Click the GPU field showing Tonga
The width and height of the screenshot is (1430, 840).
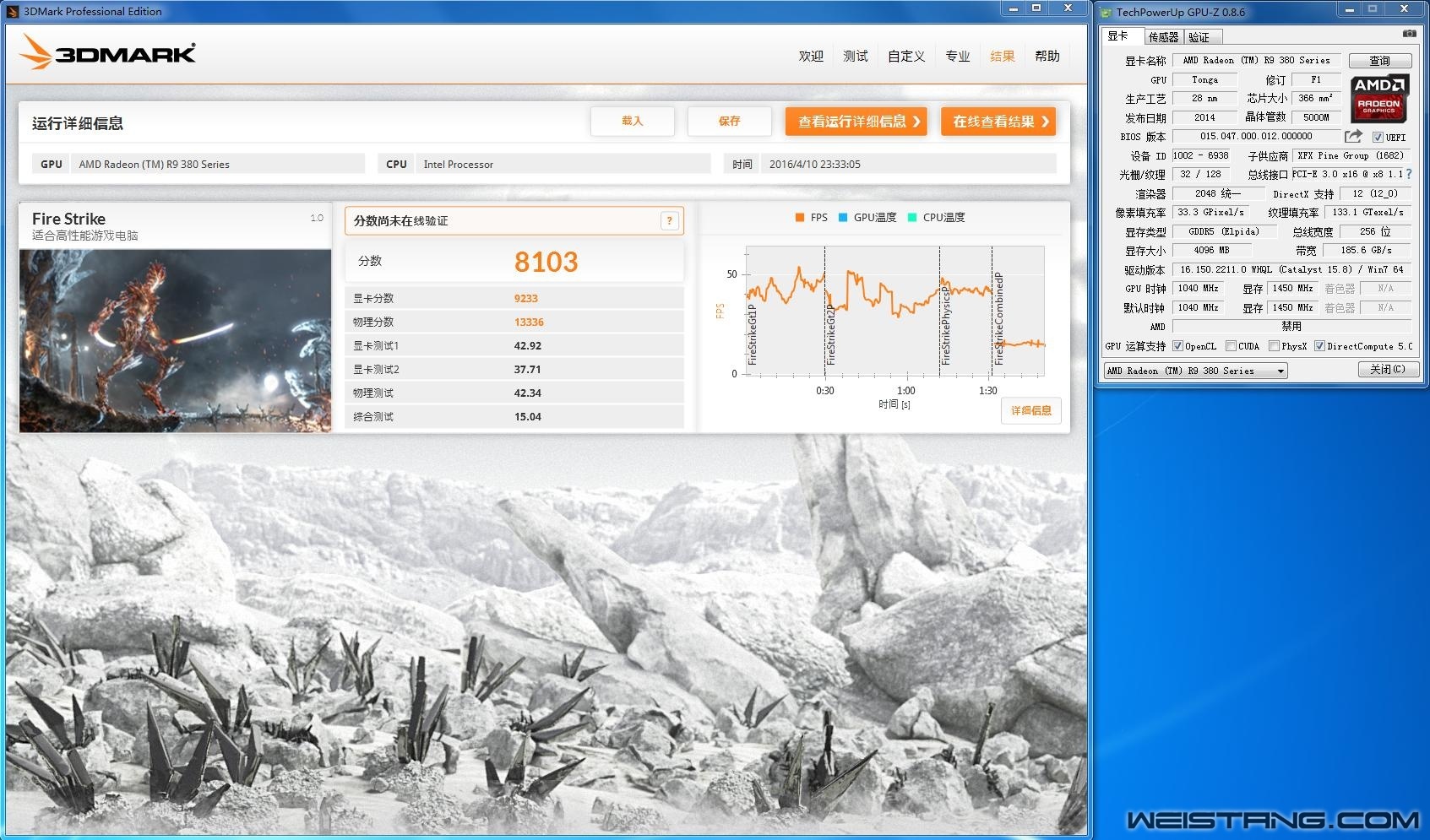click(1204, 79)
